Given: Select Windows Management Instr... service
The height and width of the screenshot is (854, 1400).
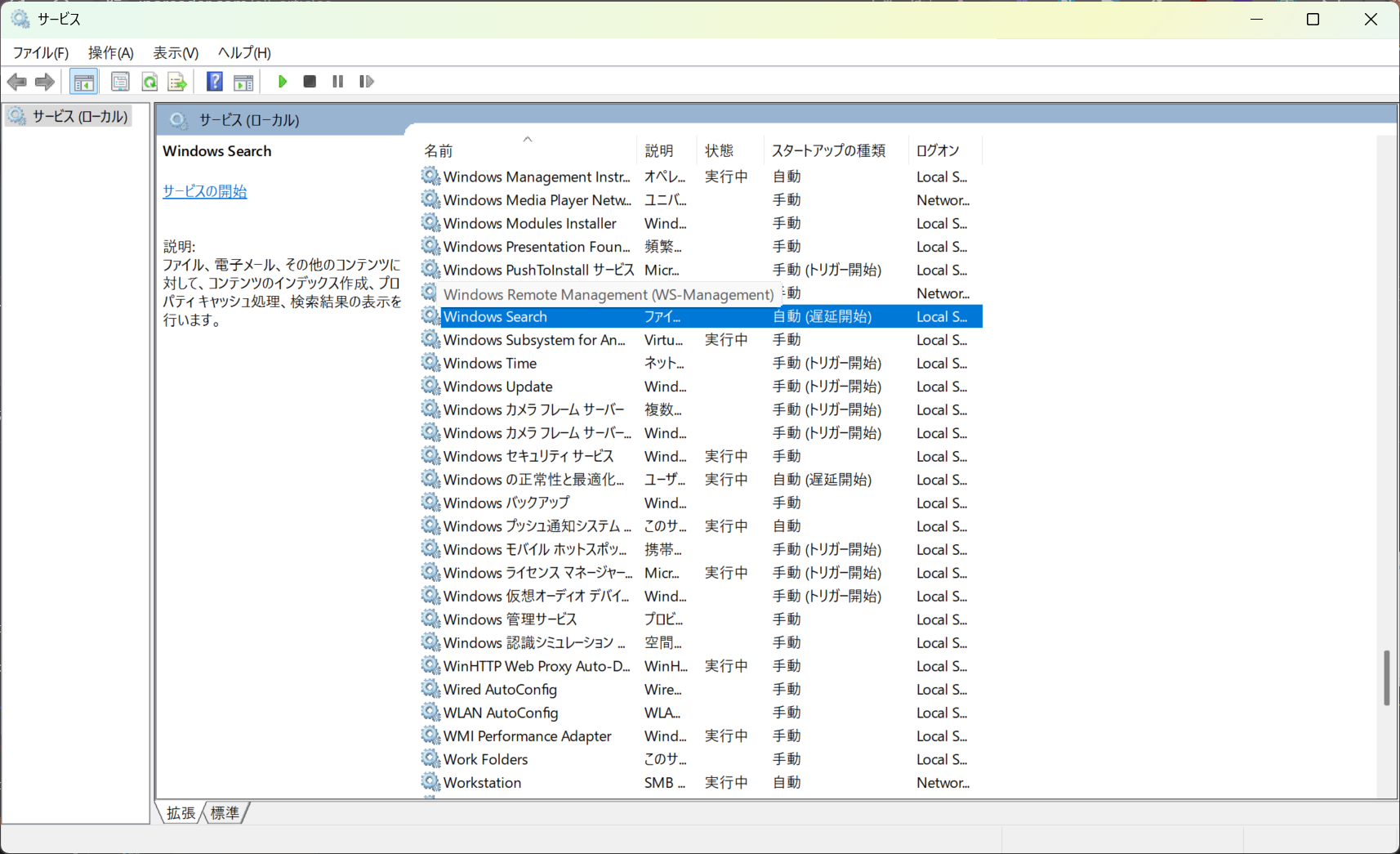Looking at the screenshot, I should [x=701, y=177].
